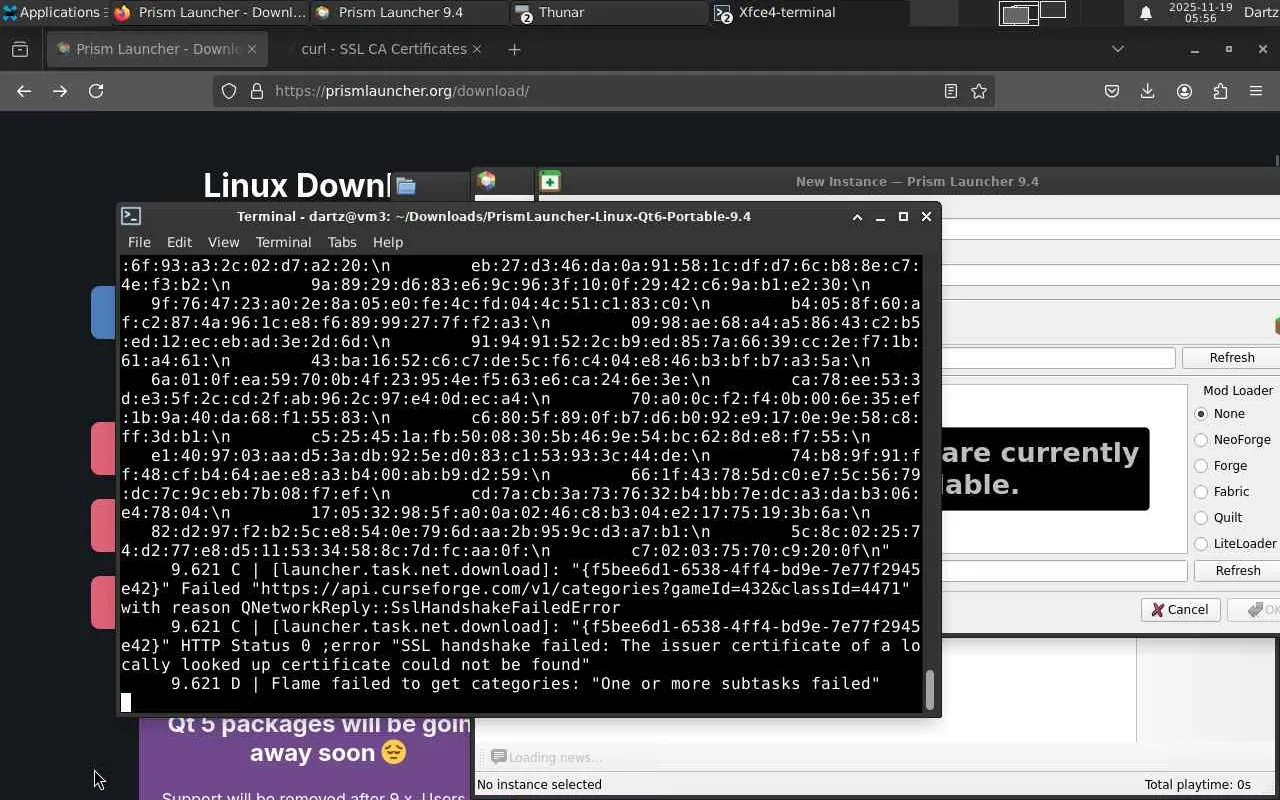Click the 'Loading news...' text in Prism Launcher

tap(555, 758)
